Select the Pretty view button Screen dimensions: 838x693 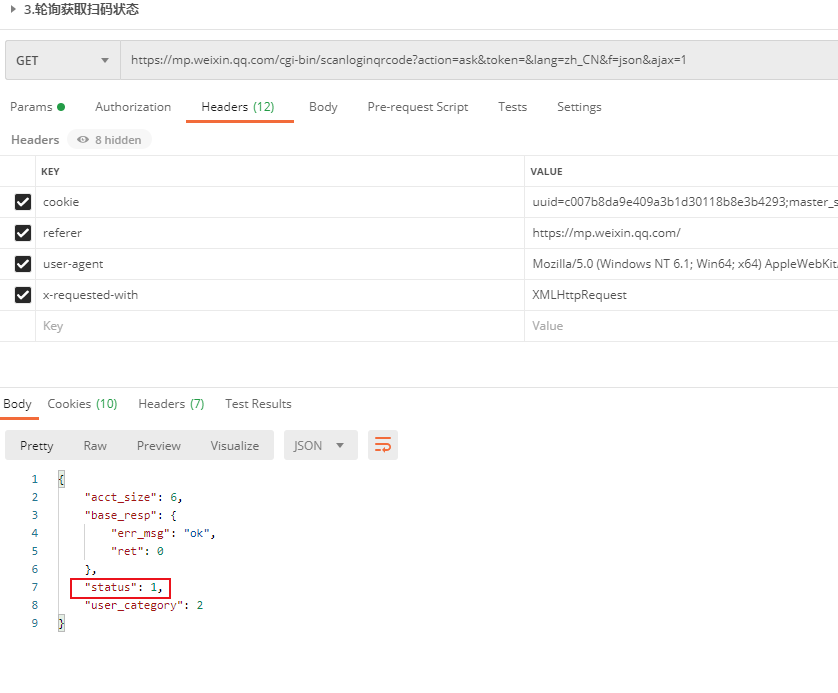coord(36,446)
